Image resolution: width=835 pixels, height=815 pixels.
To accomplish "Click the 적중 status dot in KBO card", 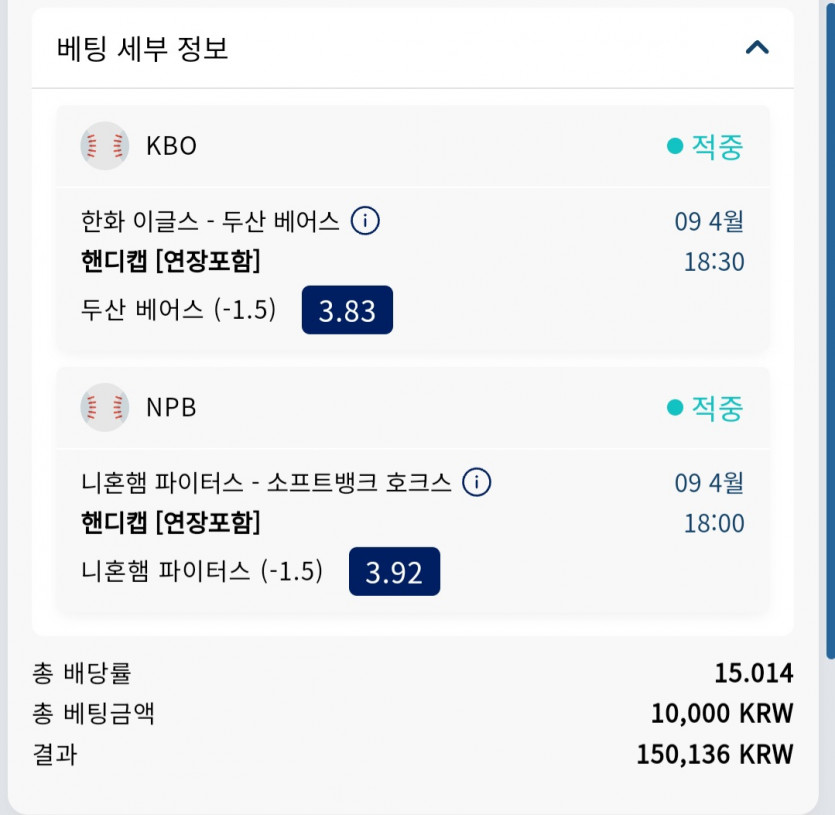I will (x=675, y=147).
